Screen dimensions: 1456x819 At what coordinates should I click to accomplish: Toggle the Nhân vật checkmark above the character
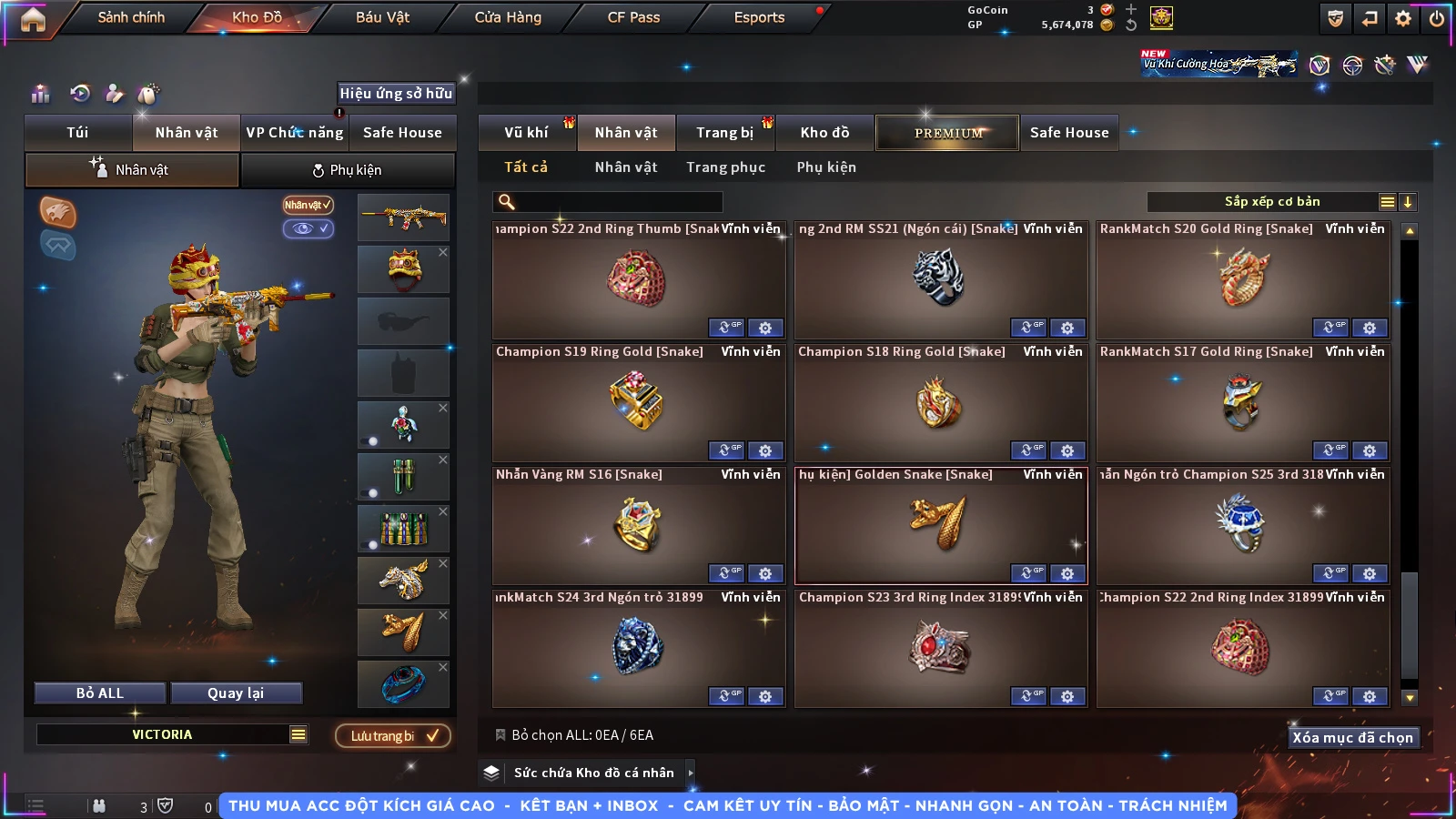[x=308, y=206]
